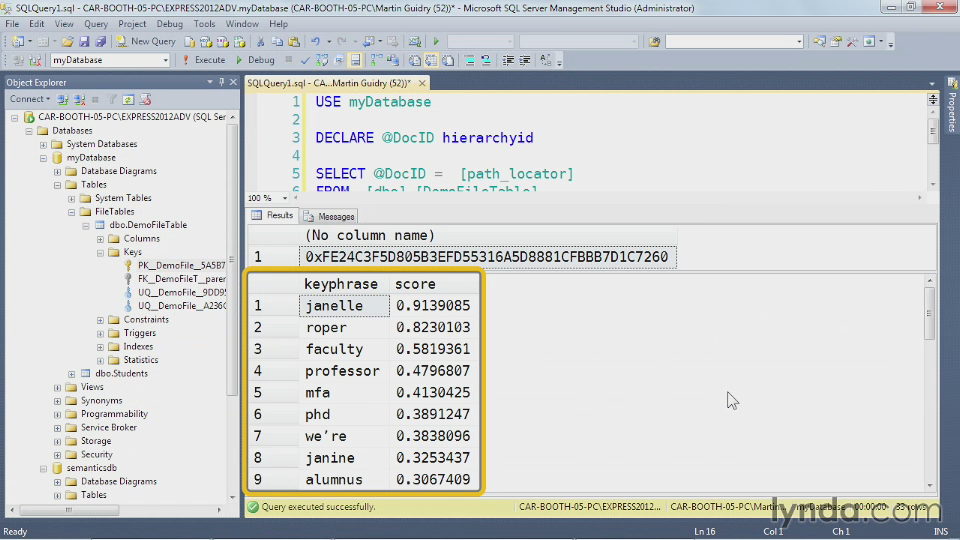Image resolution: width=960 pixels, height=540 pixels.
Task: Open the Query menu
Action: point(96,24)
